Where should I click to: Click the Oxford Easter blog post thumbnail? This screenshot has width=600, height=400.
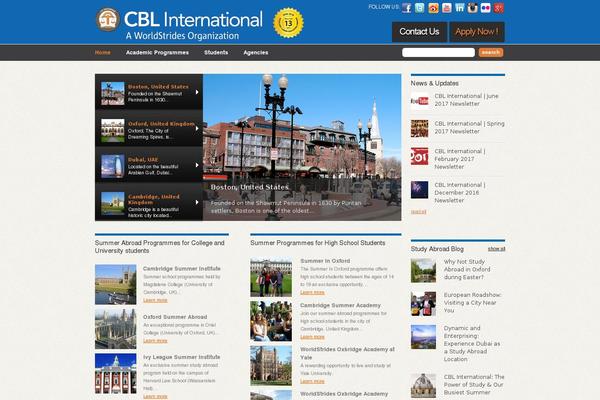click(x=423, y=271)
